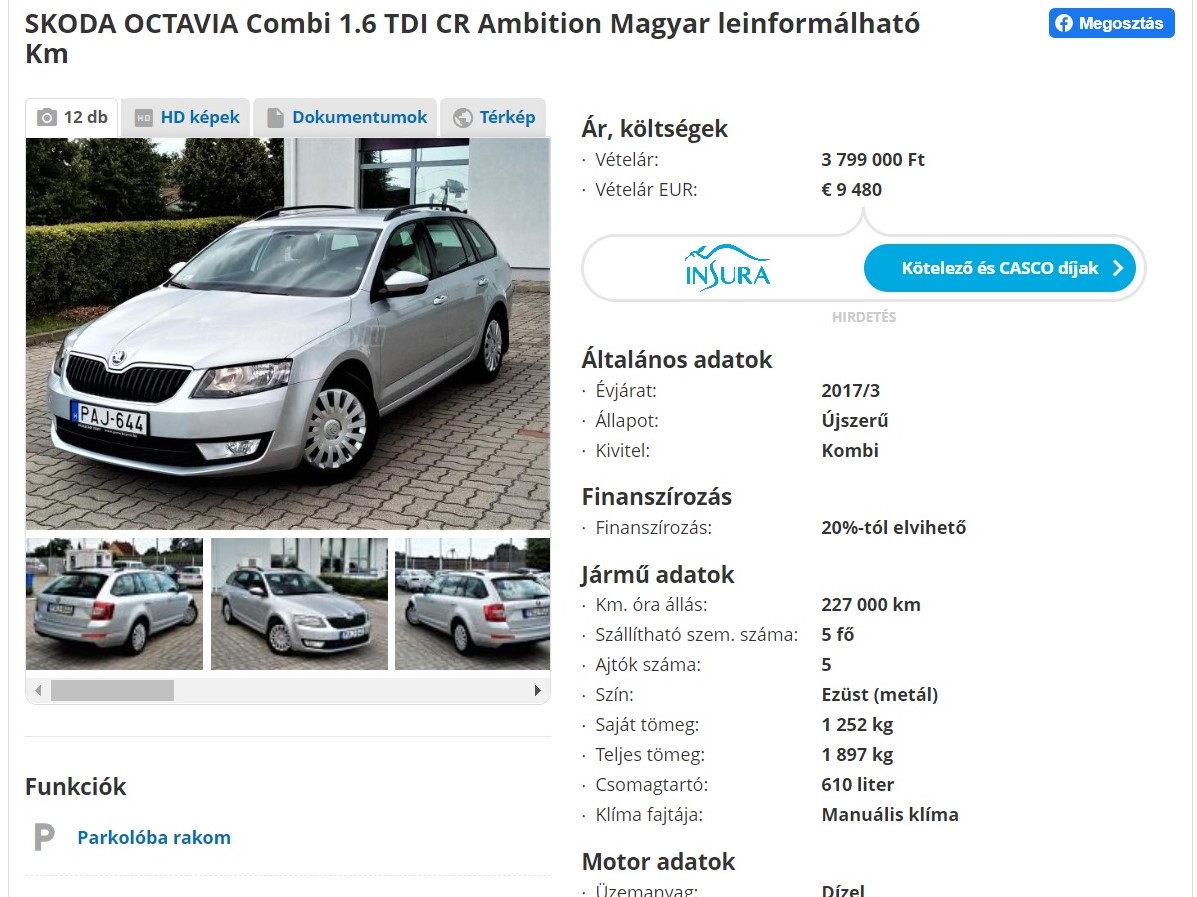The height and width of the screenshot is (897, 1197).
Task: Show the Térkép map tab
Action: coord(493,118)
